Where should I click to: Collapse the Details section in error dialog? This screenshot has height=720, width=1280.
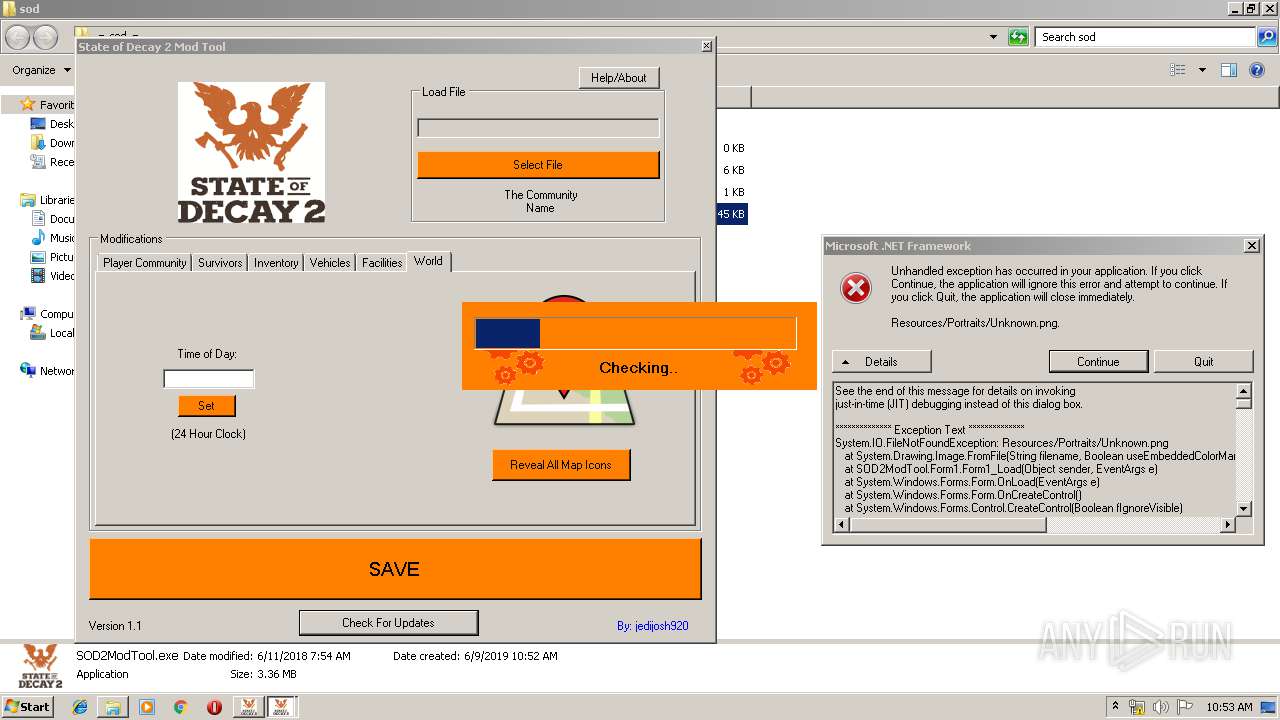point(882,361)
